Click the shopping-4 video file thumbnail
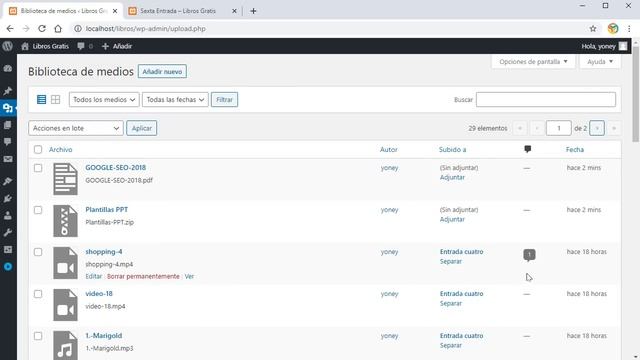The width and height of the screenshot is (640, 360). coord(65,263)
